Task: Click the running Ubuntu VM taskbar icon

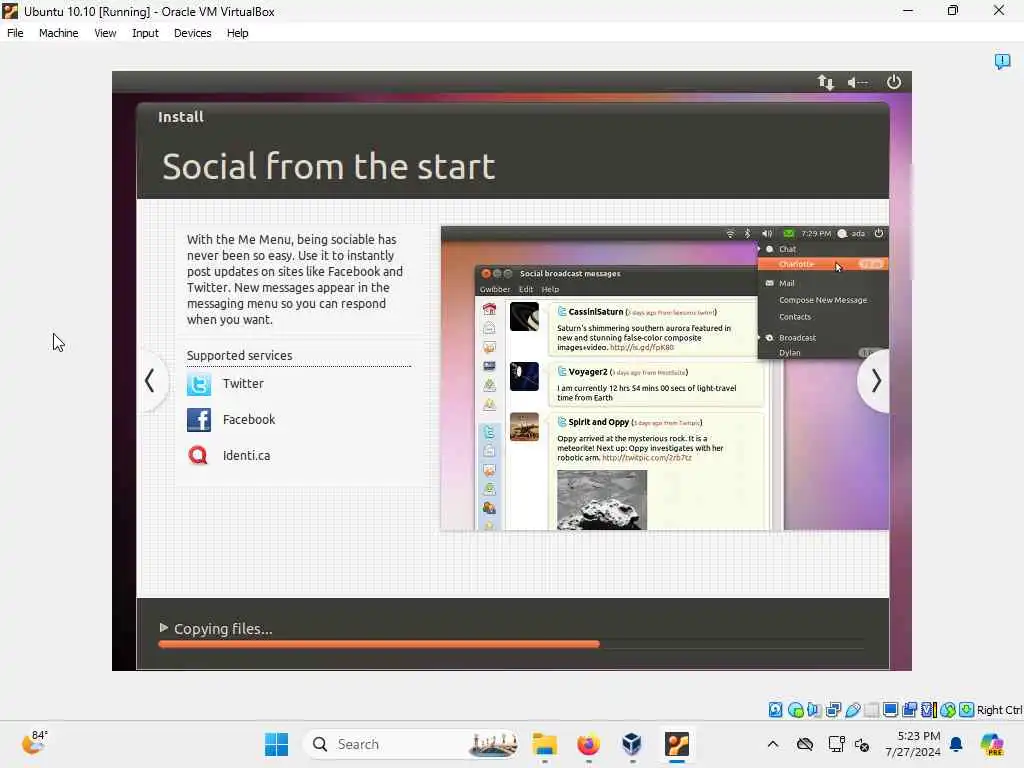Action: [x=677, y=744]
